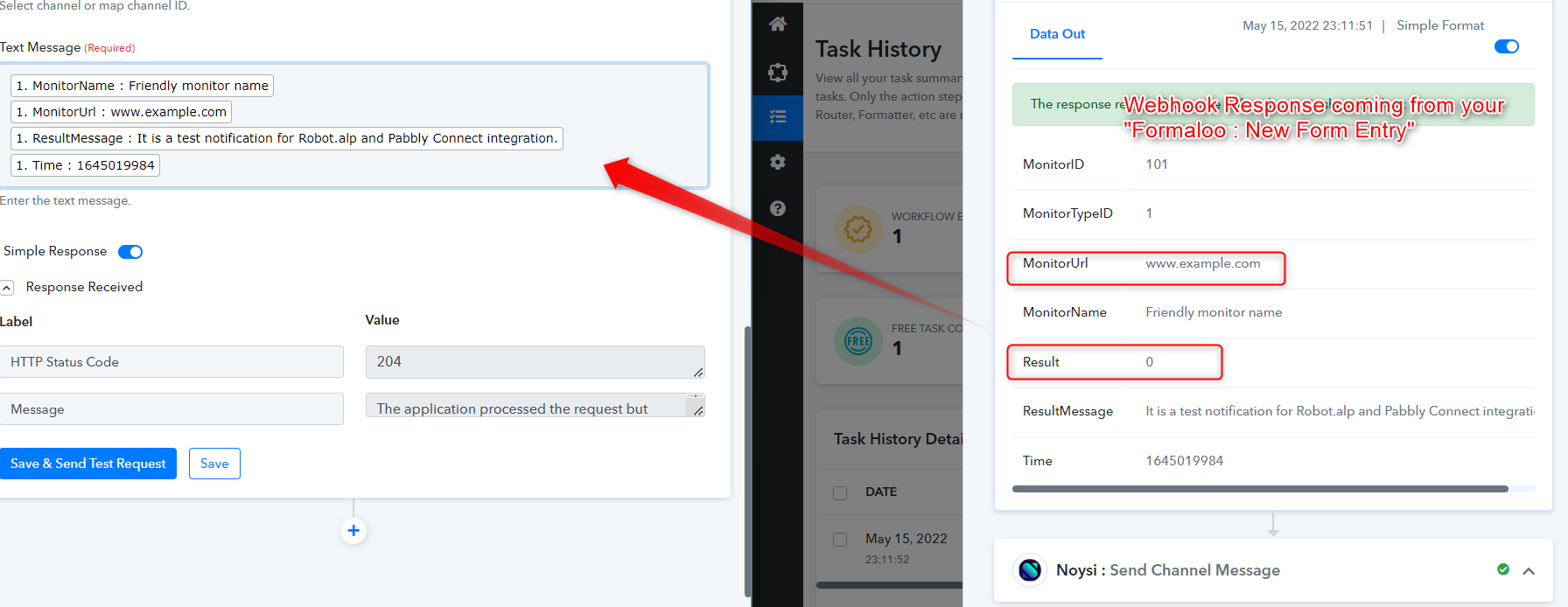Click the HTTP Status Code label field
1568x607 pixels.
coord(171,362)
